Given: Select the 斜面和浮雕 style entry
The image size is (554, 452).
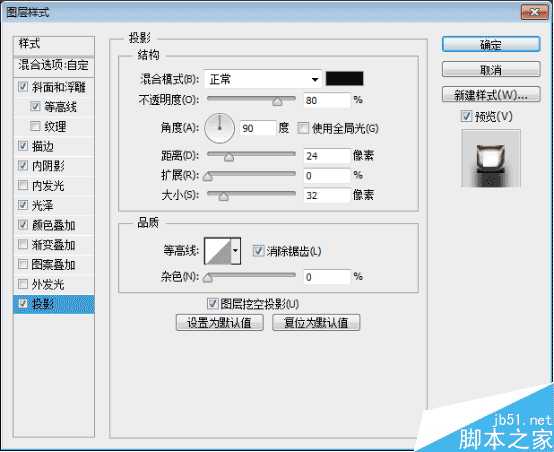Looking at the screenshot, I should [59, 87].
